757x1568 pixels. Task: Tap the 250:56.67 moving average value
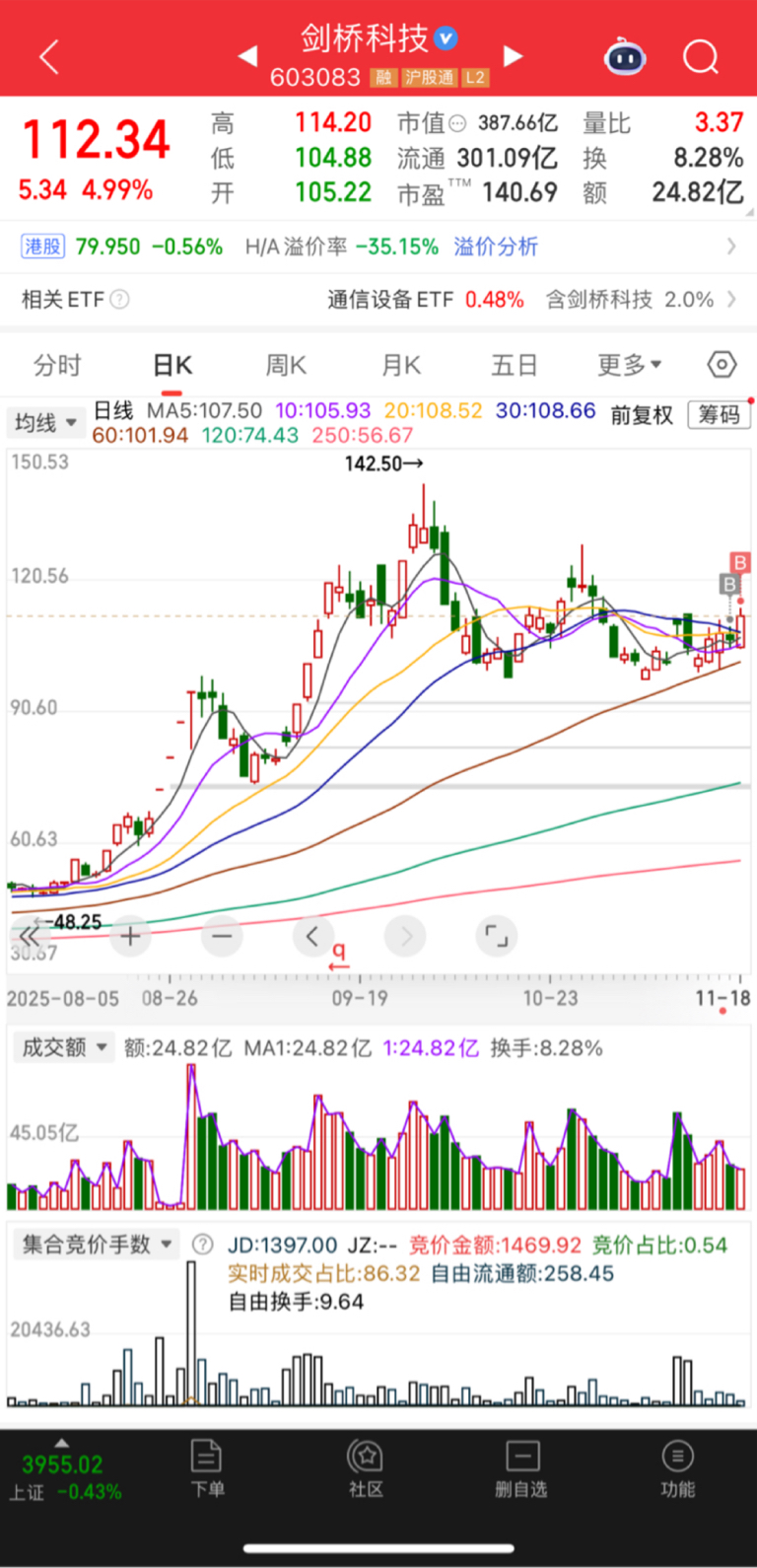363,435
